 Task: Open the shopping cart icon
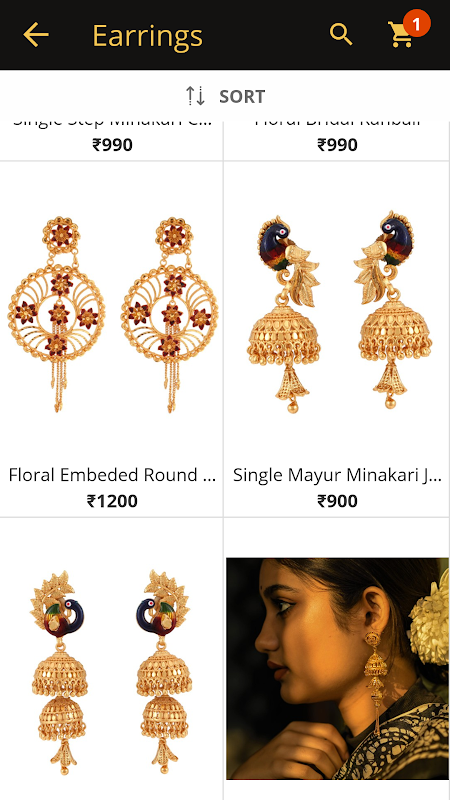pyautogui.click(x=401, y=35)
